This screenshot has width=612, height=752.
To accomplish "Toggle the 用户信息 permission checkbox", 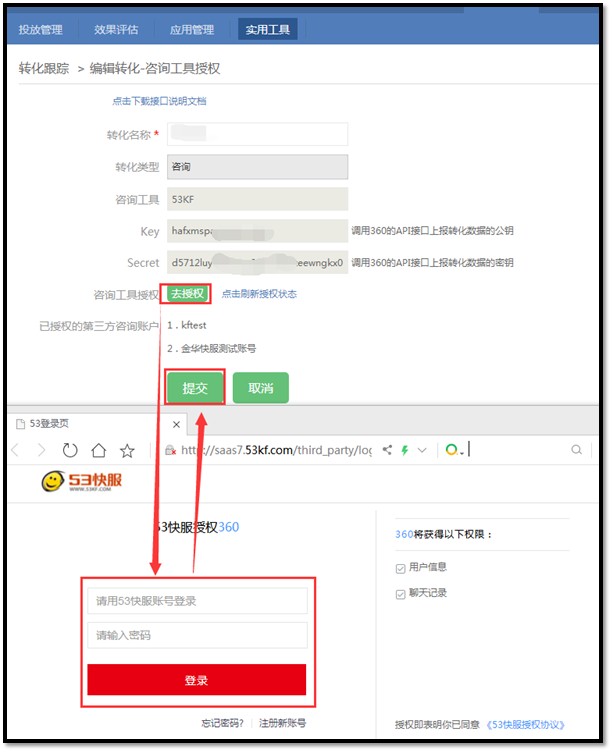I will [x=401, y=568].
